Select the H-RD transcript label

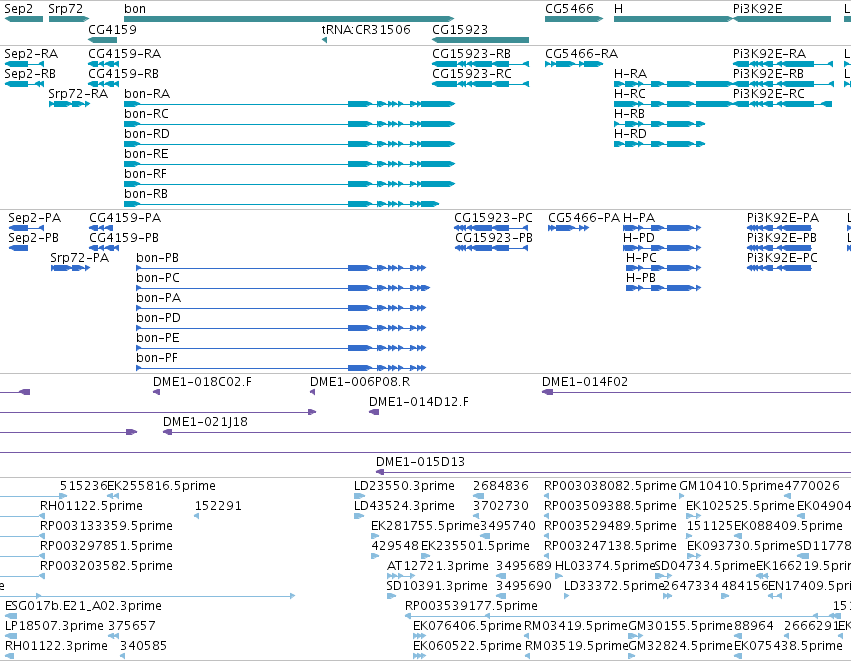tap(630, 134)
